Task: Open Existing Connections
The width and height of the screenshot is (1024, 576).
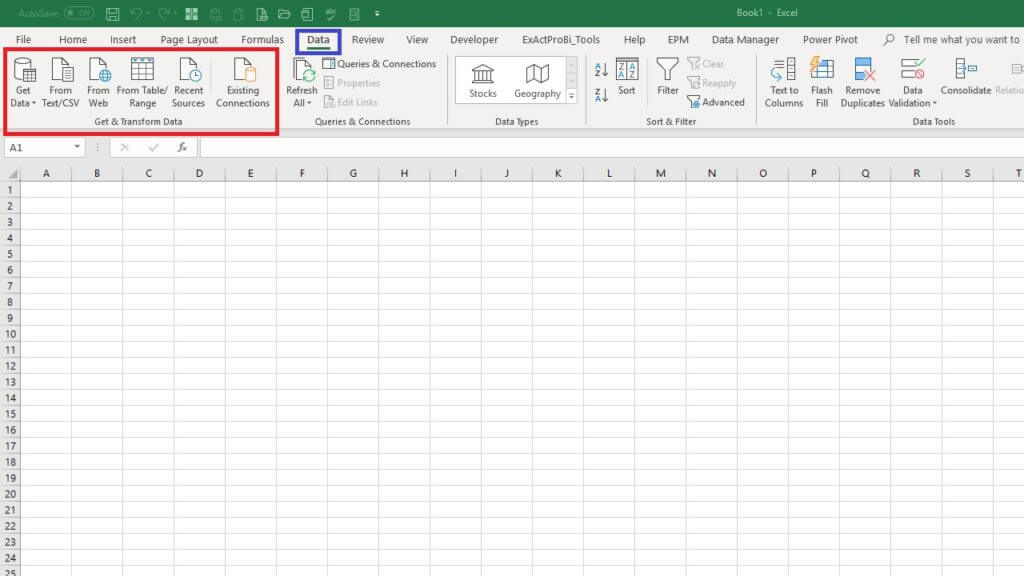Action: click(243, 71)
